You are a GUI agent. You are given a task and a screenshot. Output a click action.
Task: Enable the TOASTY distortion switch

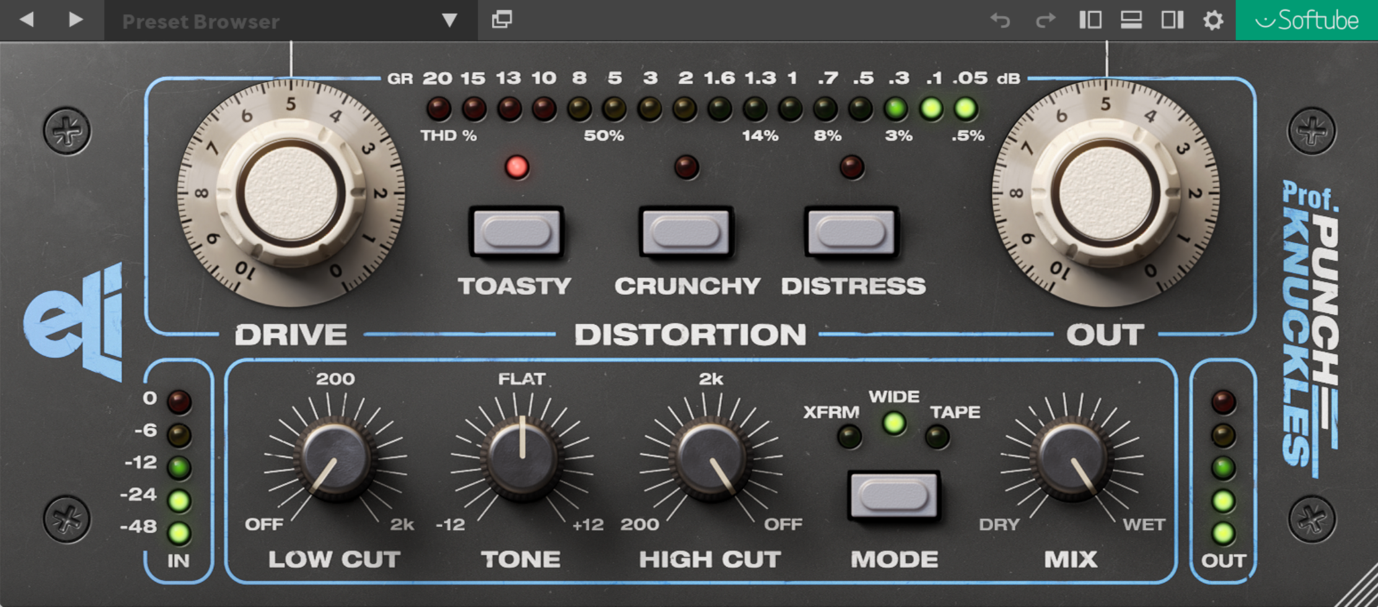click(516, 232)
